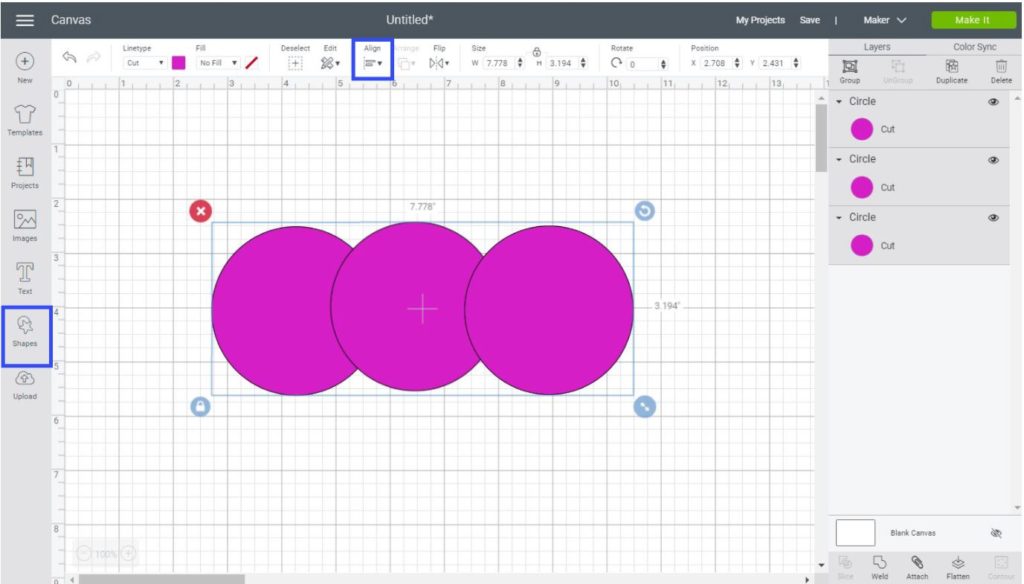Click the magenta linetype color swatch
Screen dimensions: 1024x584
click(179, 63)
